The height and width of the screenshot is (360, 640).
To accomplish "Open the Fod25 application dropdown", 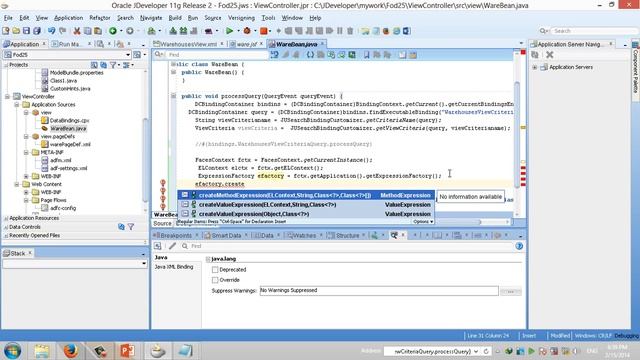I will tap(128, 55).
